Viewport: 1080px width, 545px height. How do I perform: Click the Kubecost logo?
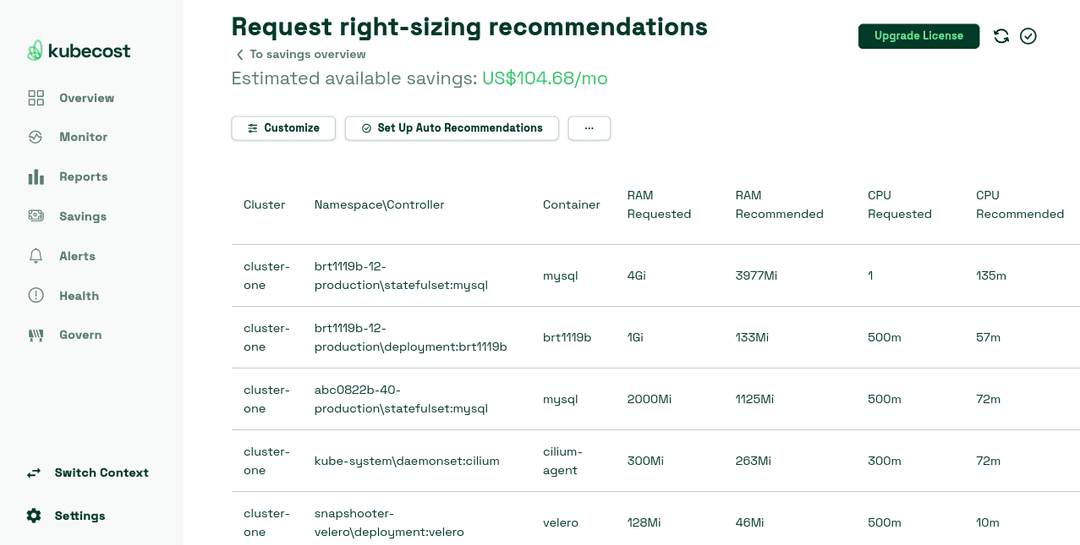click(78, 51)
